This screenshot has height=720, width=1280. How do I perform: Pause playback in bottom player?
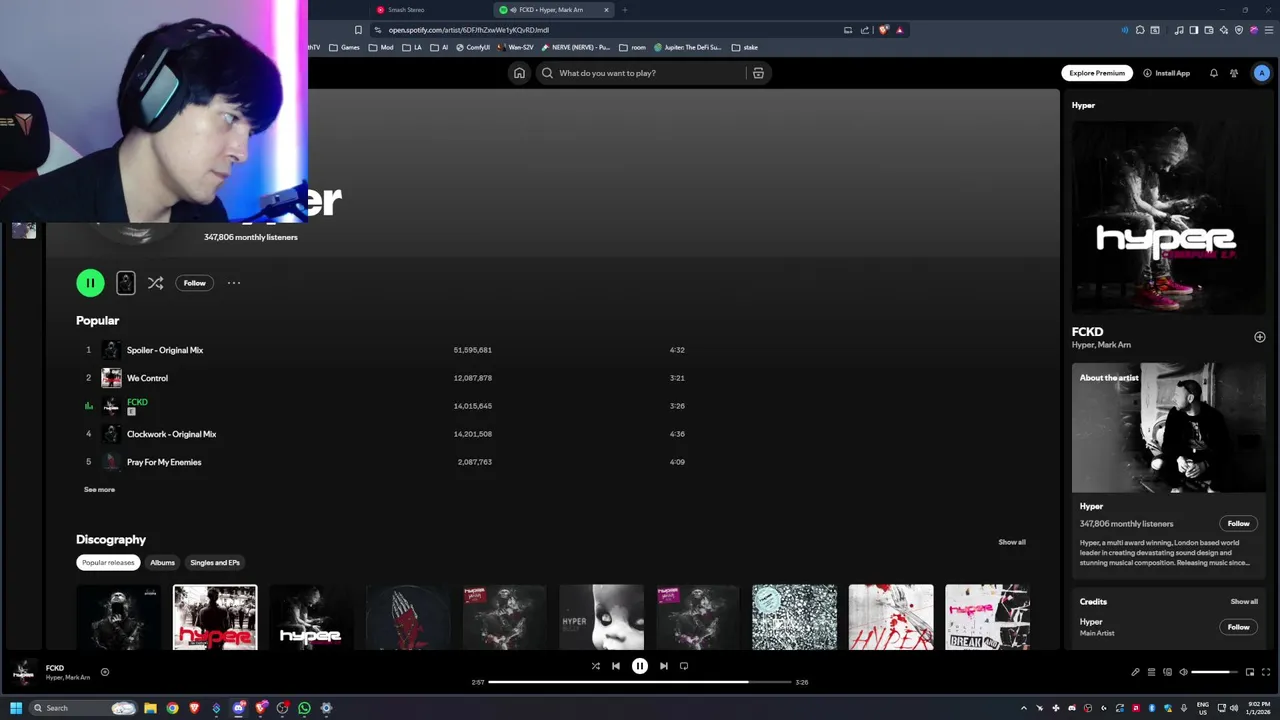pyautogui.click(x=640, y=666)
